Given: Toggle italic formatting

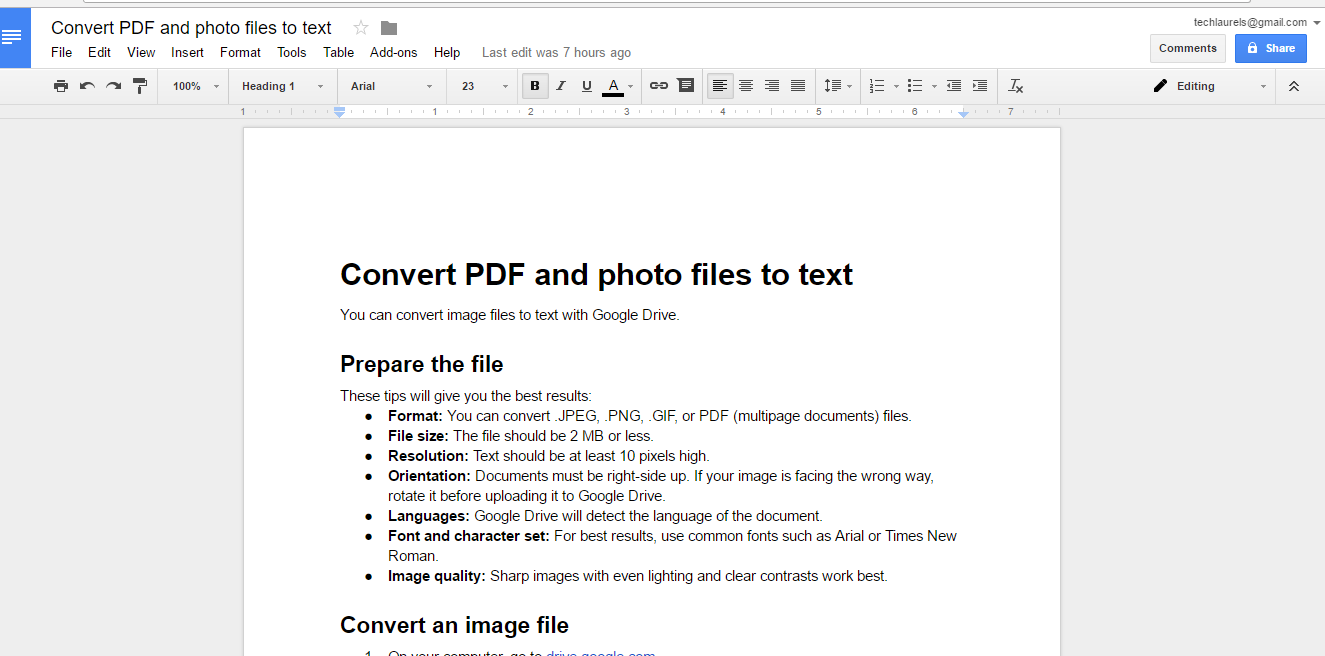Looking at the screenshot, I should (561, 86).
